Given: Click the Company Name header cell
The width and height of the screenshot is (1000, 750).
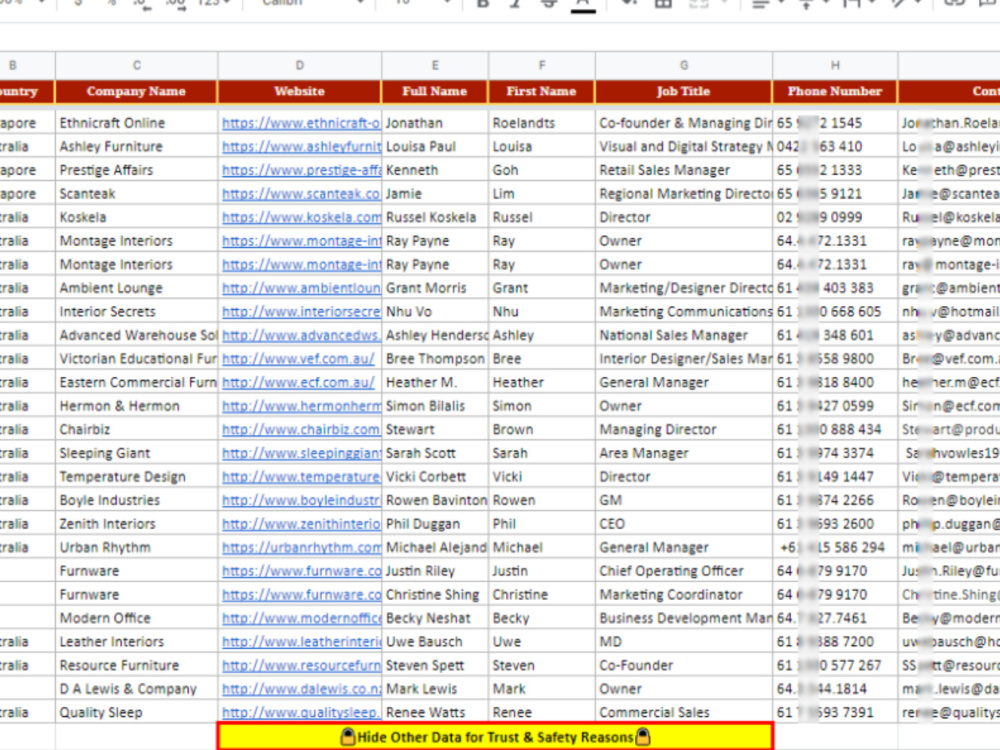Looking at the screenshot, I should coord(136,91).
